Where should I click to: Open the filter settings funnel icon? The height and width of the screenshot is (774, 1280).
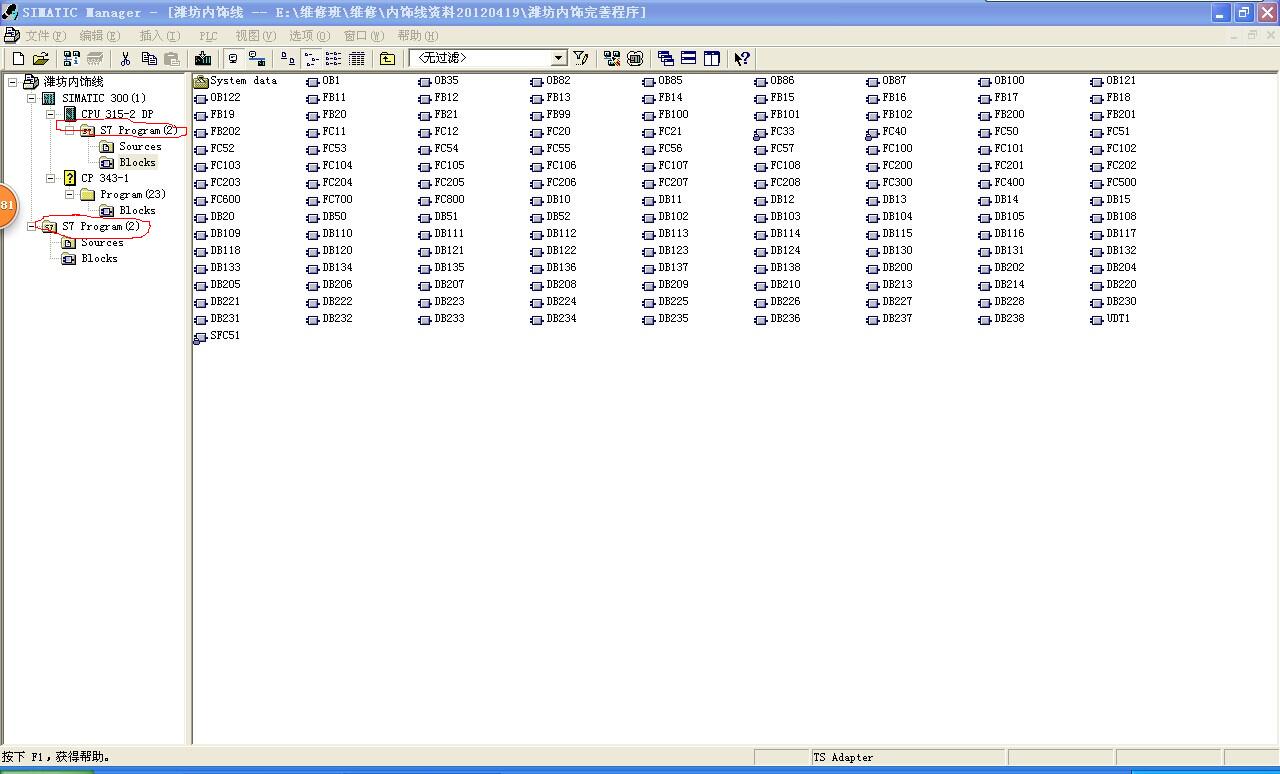[581, 59]
